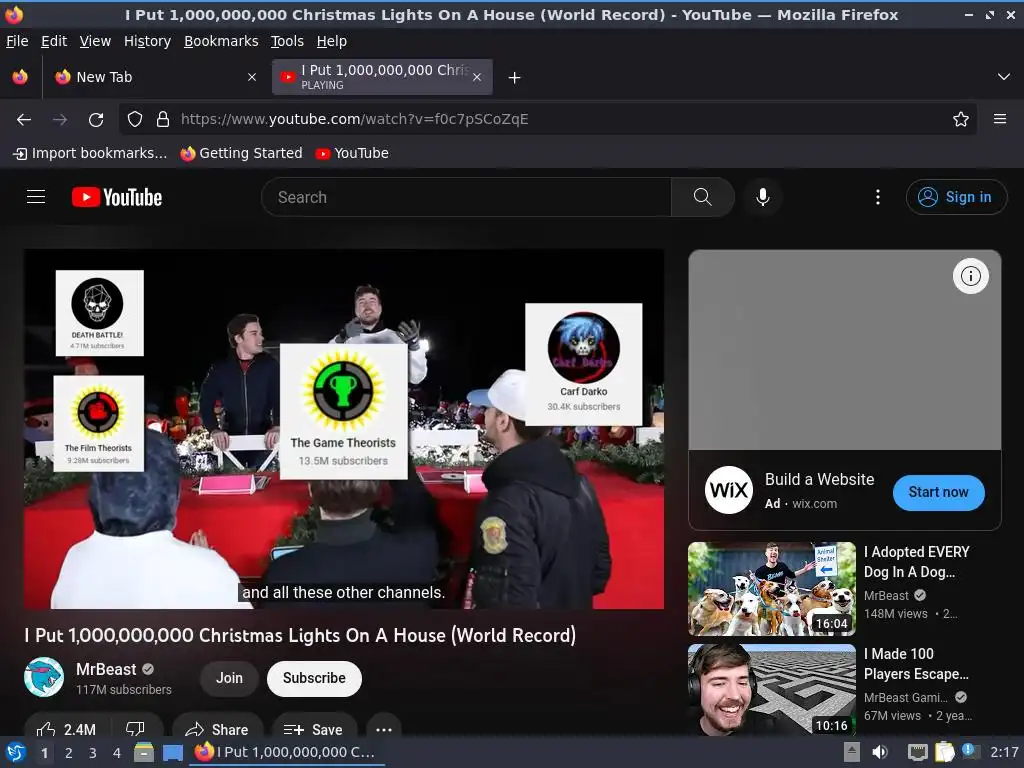Open the start menu launcher icon
The height and width of the screenshot is (768, 1024).
click(16, 752)
